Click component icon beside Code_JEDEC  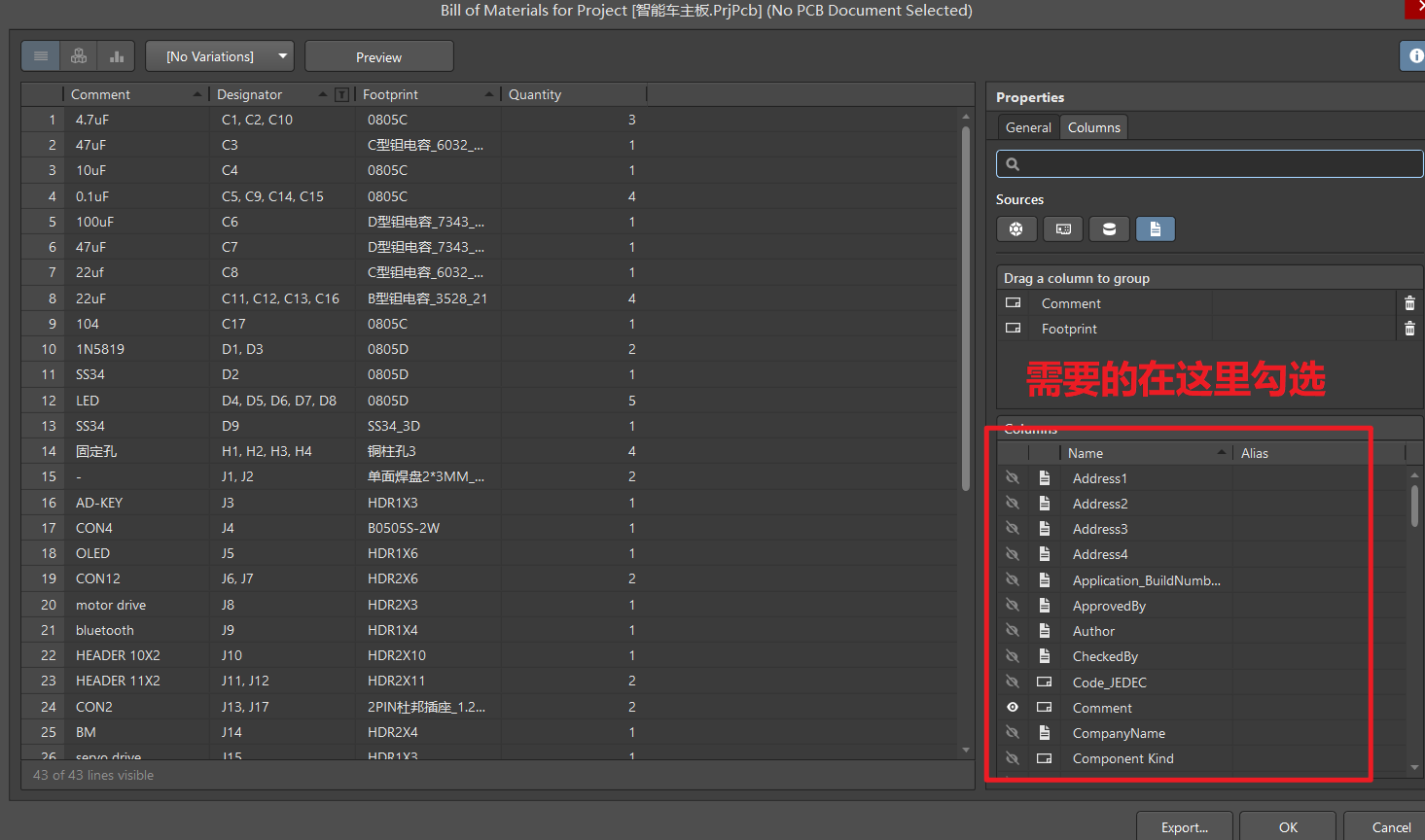[1045, 682]
